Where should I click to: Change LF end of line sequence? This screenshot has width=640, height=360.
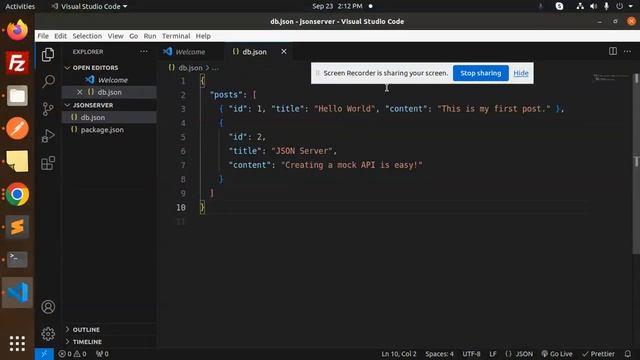[493, 354]
